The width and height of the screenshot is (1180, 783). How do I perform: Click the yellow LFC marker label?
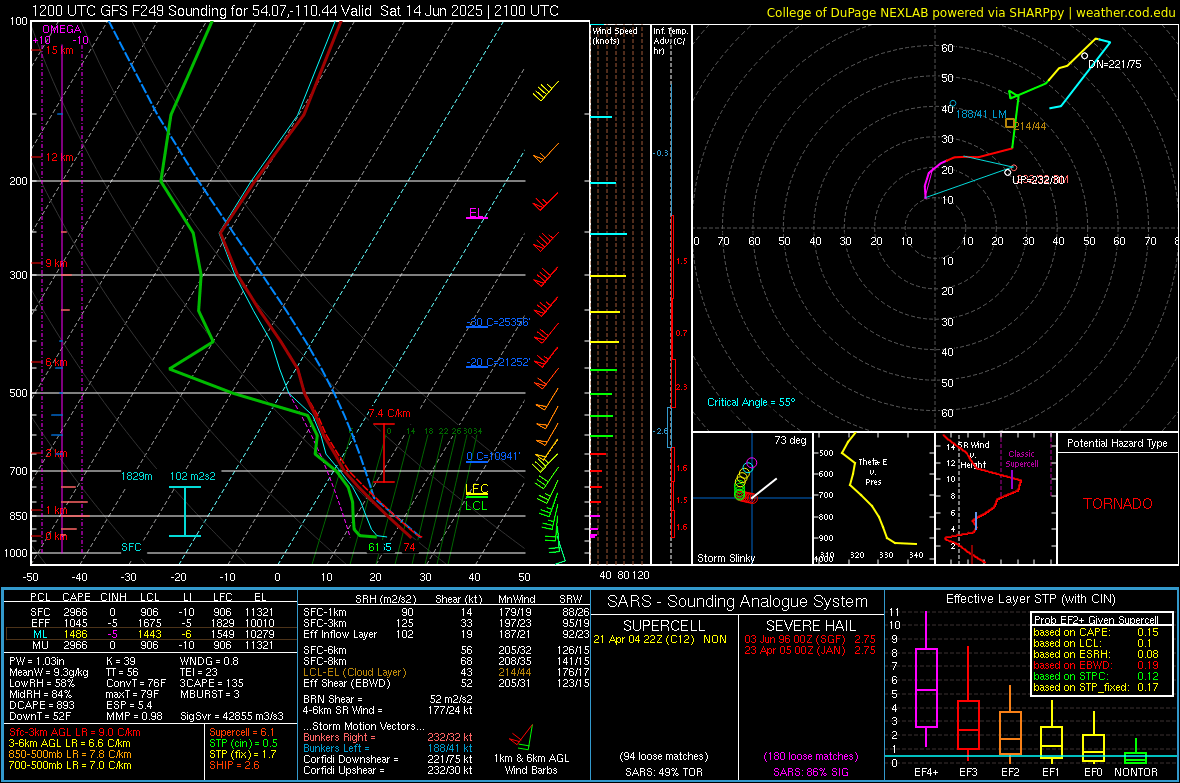click(477, 489)
